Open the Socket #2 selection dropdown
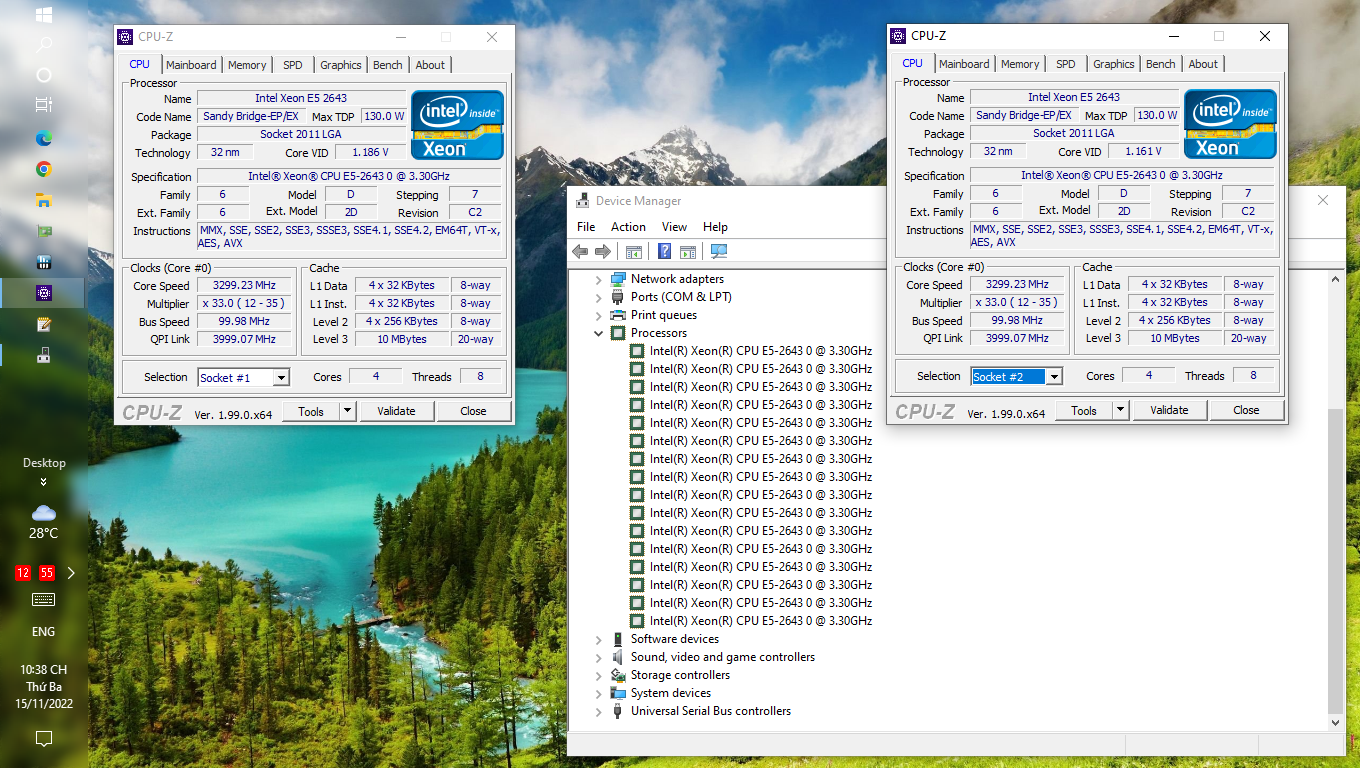Screen dimensions: 1360x768 tap(1054, 377)
